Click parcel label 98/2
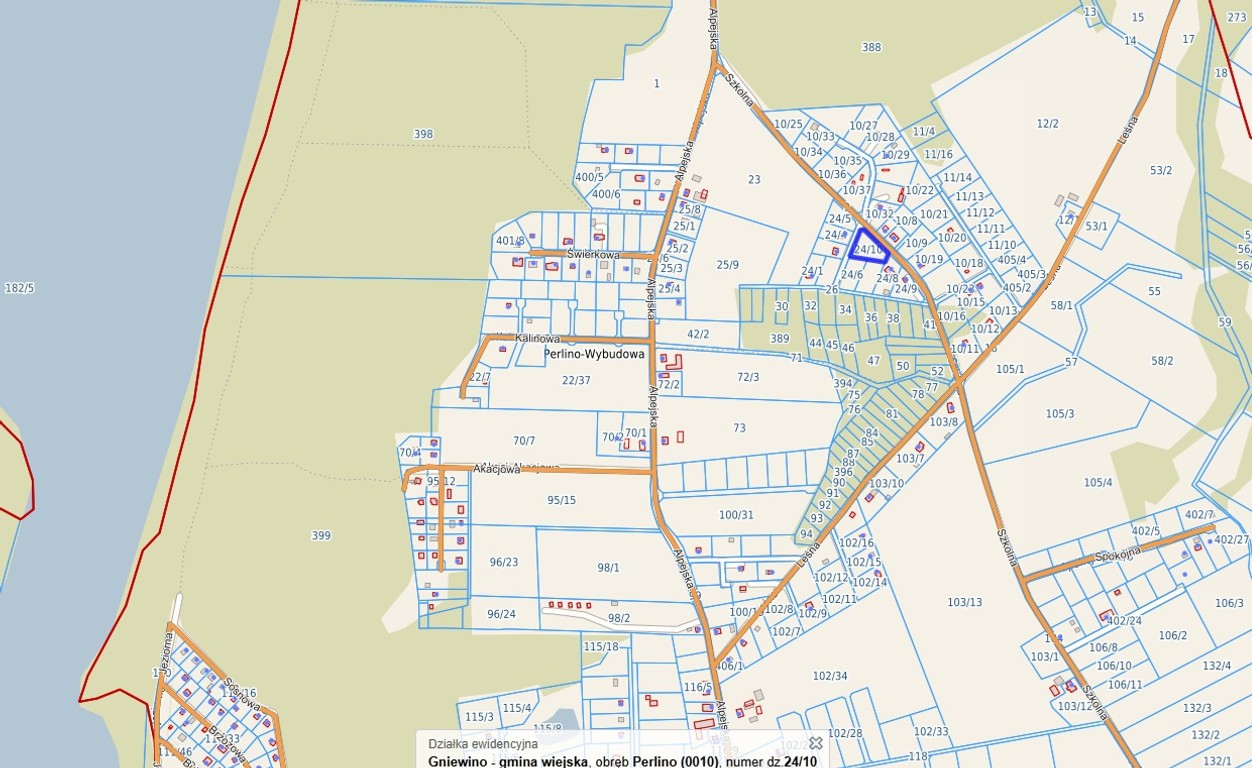 [619, 618]
